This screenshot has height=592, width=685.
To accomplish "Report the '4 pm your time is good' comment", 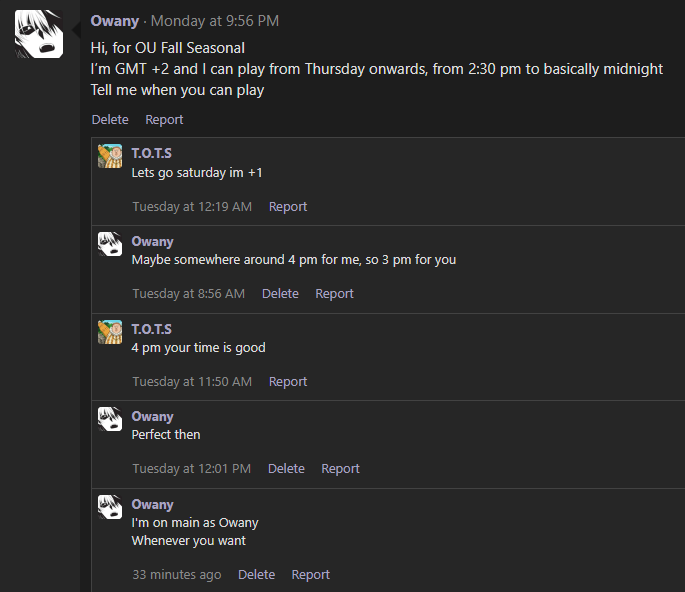I will click(288, 381).
